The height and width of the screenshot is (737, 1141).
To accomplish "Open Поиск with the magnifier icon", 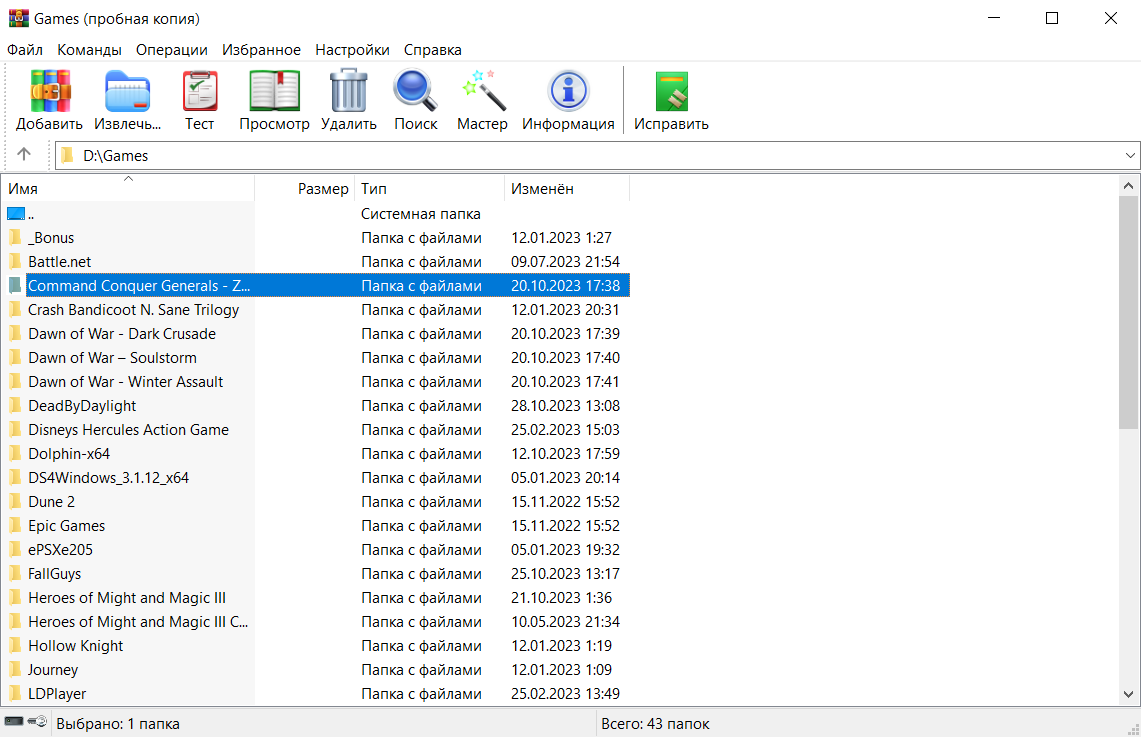I will pyautogui.click(x=416, y=92).
